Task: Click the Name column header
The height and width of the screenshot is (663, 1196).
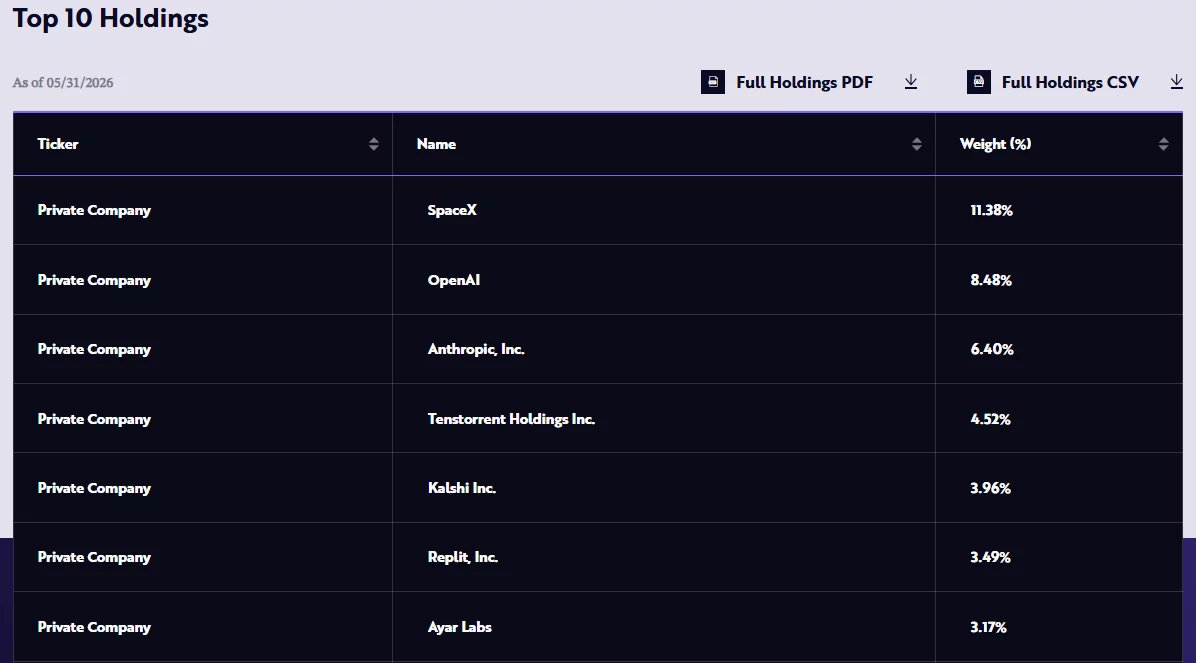Action: click(664, 144)
